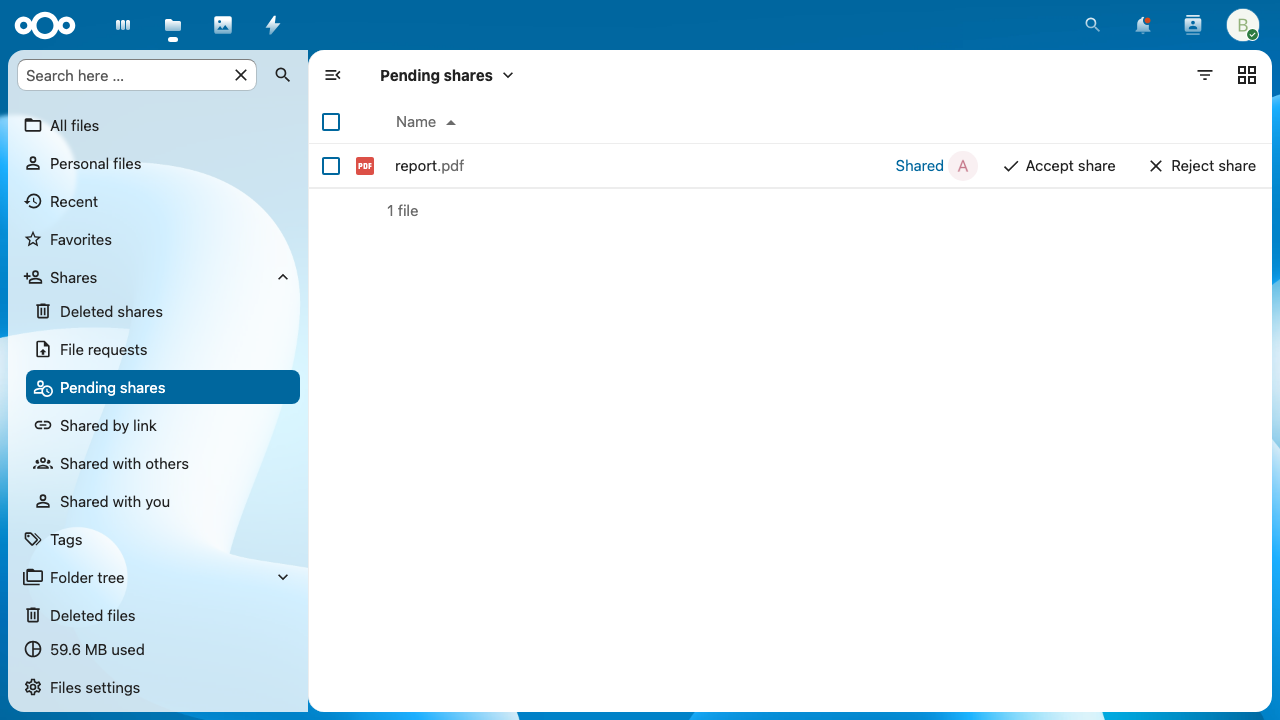Click the Search here input field

(x=126, y=75)
